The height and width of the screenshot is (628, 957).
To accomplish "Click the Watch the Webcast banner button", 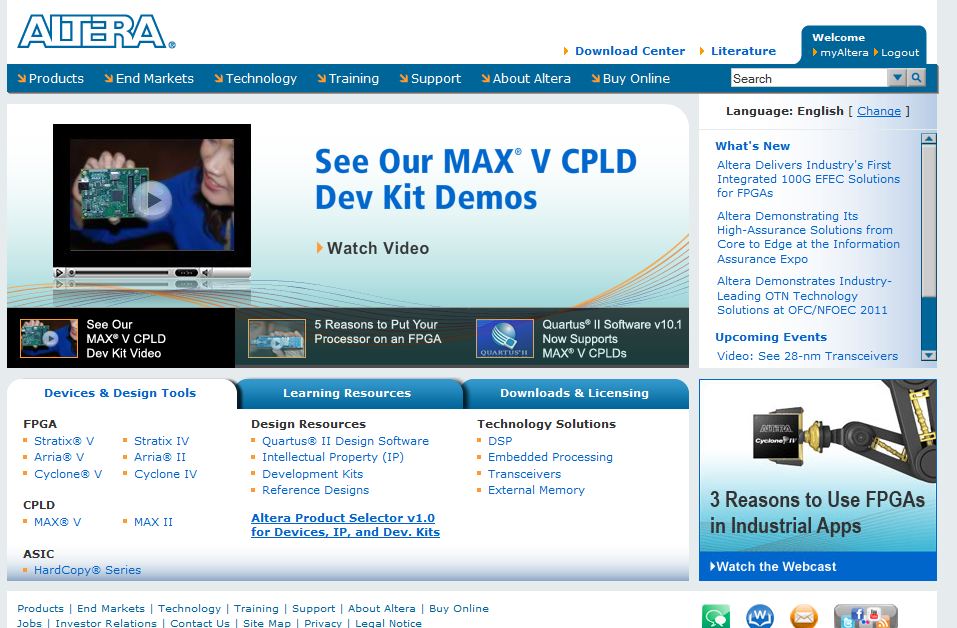I will pos(817,566).
